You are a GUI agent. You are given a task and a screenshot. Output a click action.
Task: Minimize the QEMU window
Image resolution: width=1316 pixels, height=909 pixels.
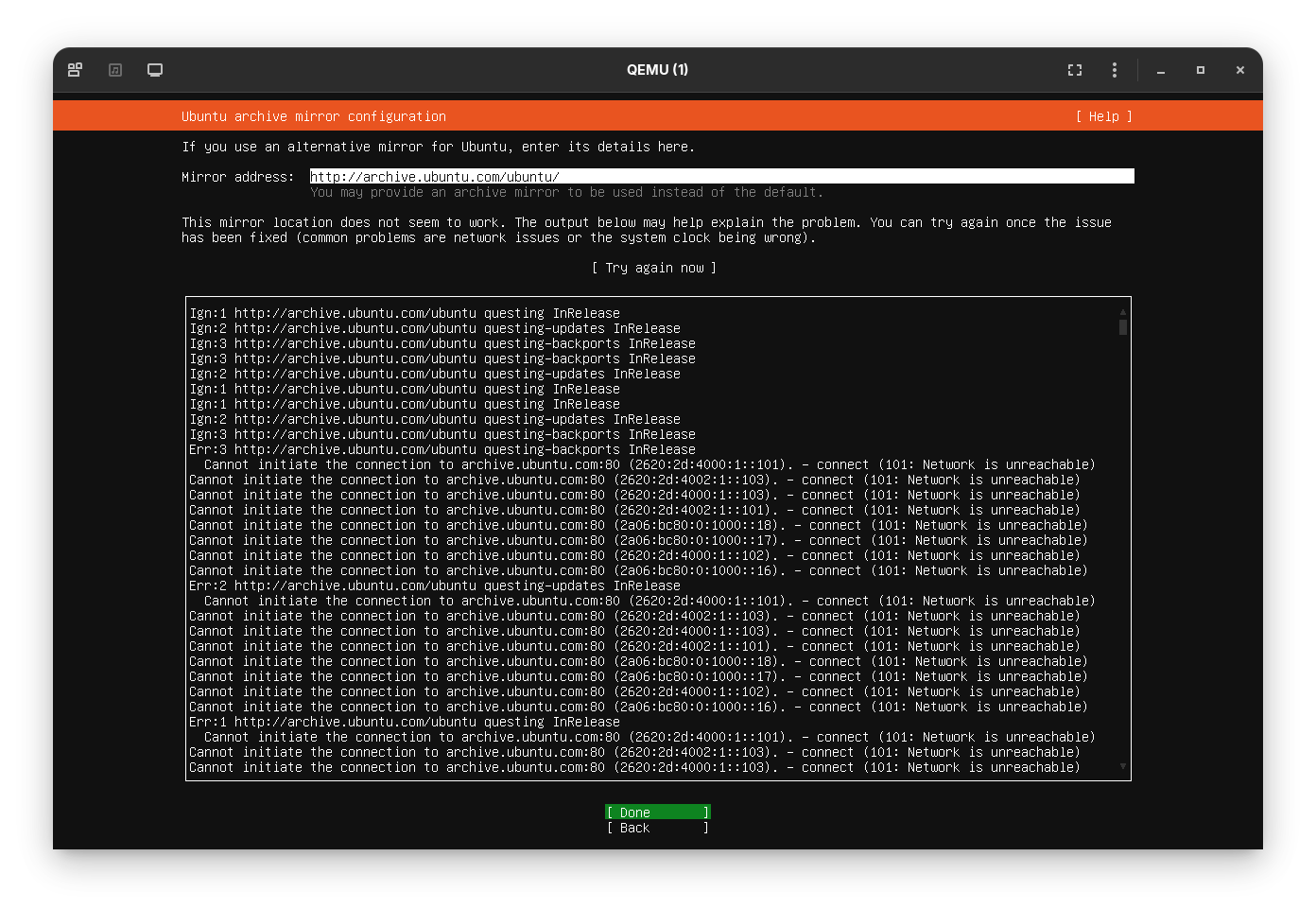[x=1160, y=70]
